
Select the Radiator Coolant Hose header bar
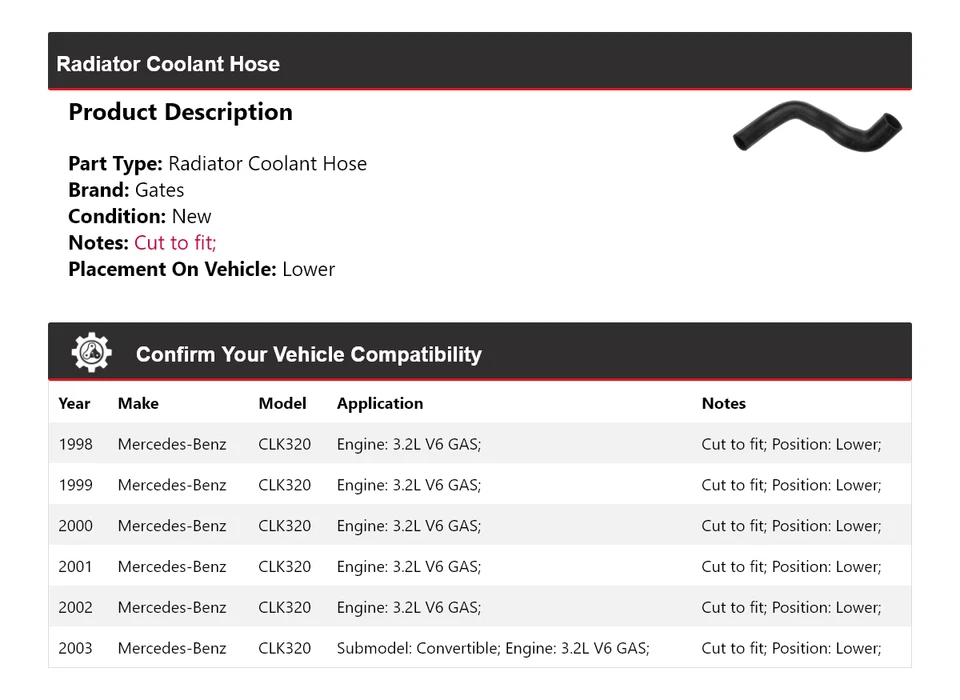click(479, 64)
